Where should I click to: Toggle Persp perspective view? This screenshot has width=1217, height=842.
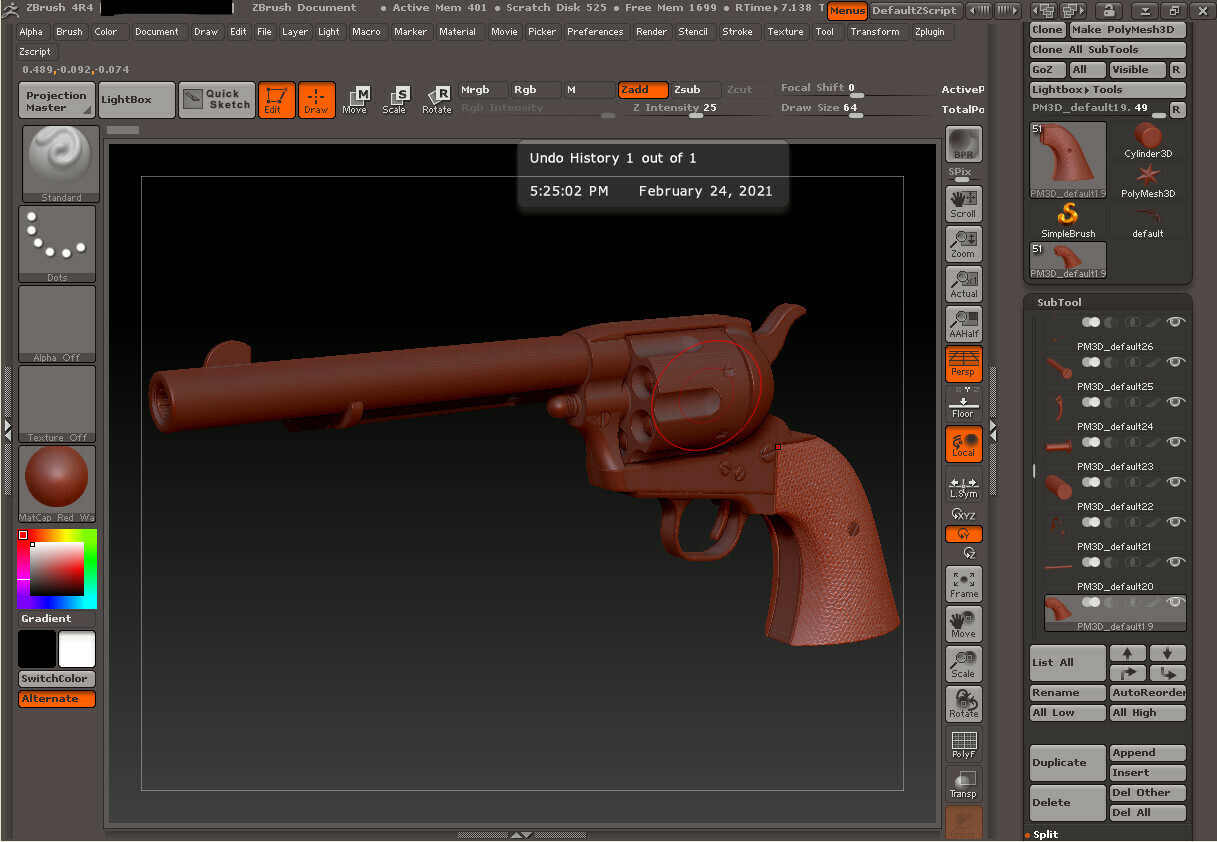(963, 364)
